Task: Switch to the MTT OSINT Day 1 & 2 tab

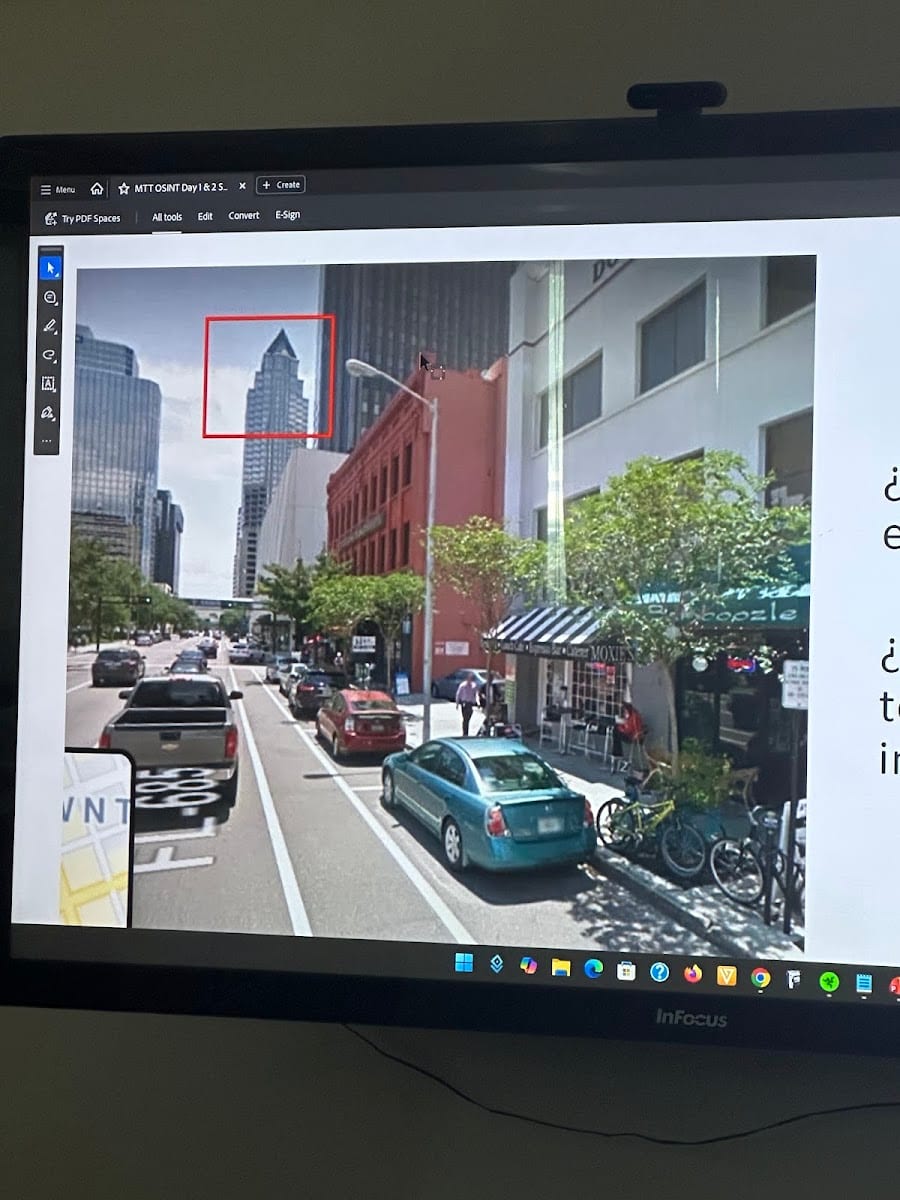Action: click(180, 187)
